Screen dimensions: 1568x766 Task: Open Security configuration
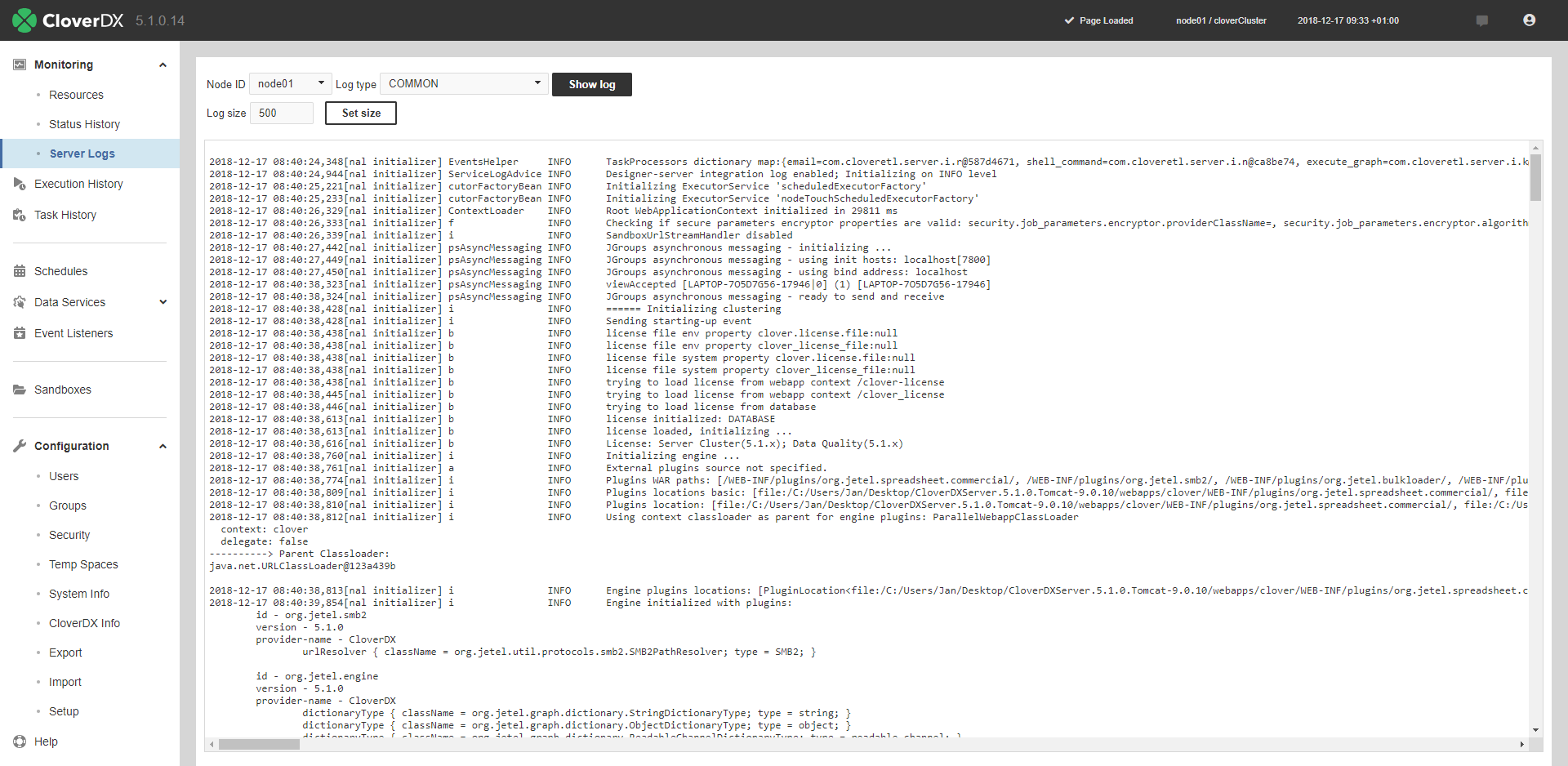click(69, 535)
